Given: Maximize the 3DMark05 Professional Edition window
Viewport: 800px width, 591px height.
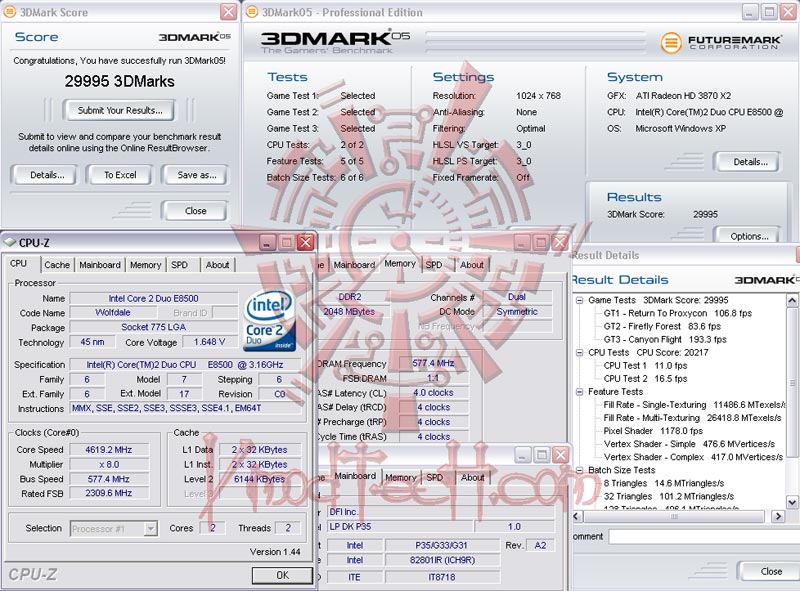Looking at the screenshot, I should pyautogui.click(x=769, y=11).
